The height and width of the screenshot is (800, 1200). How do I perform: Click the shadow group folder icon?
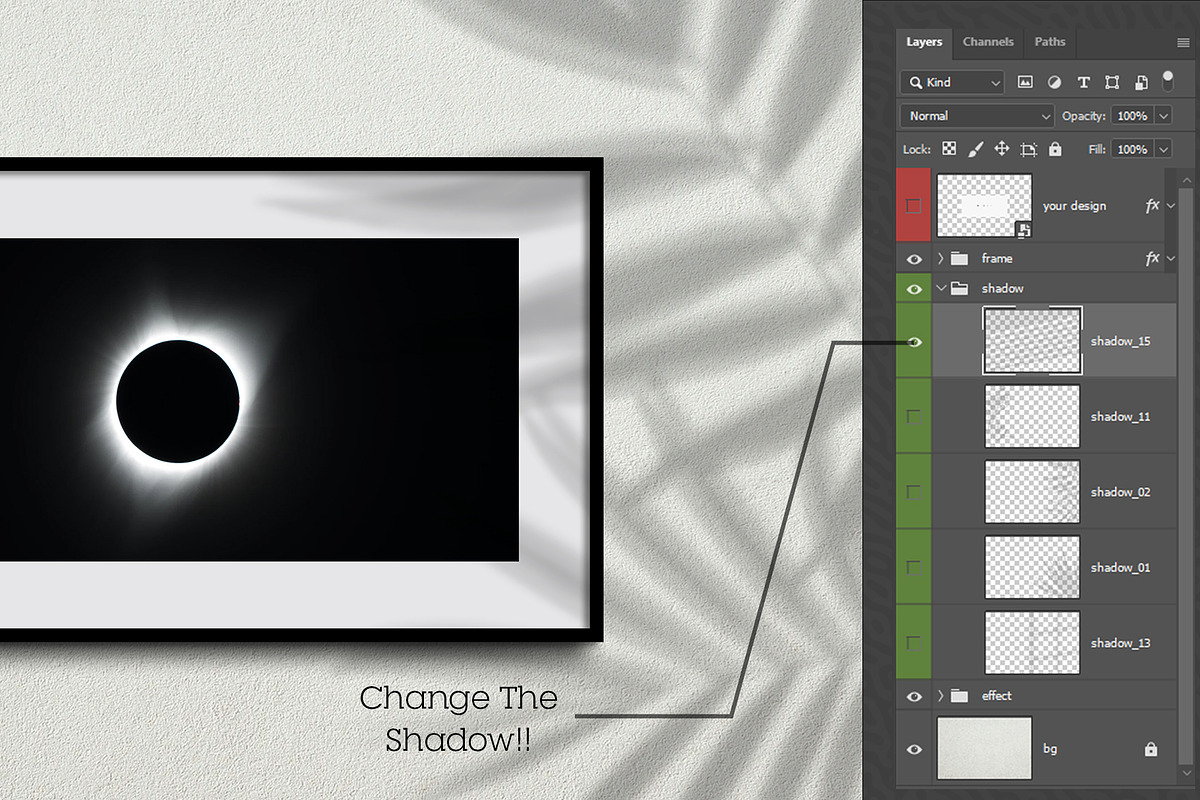(960, 288)
